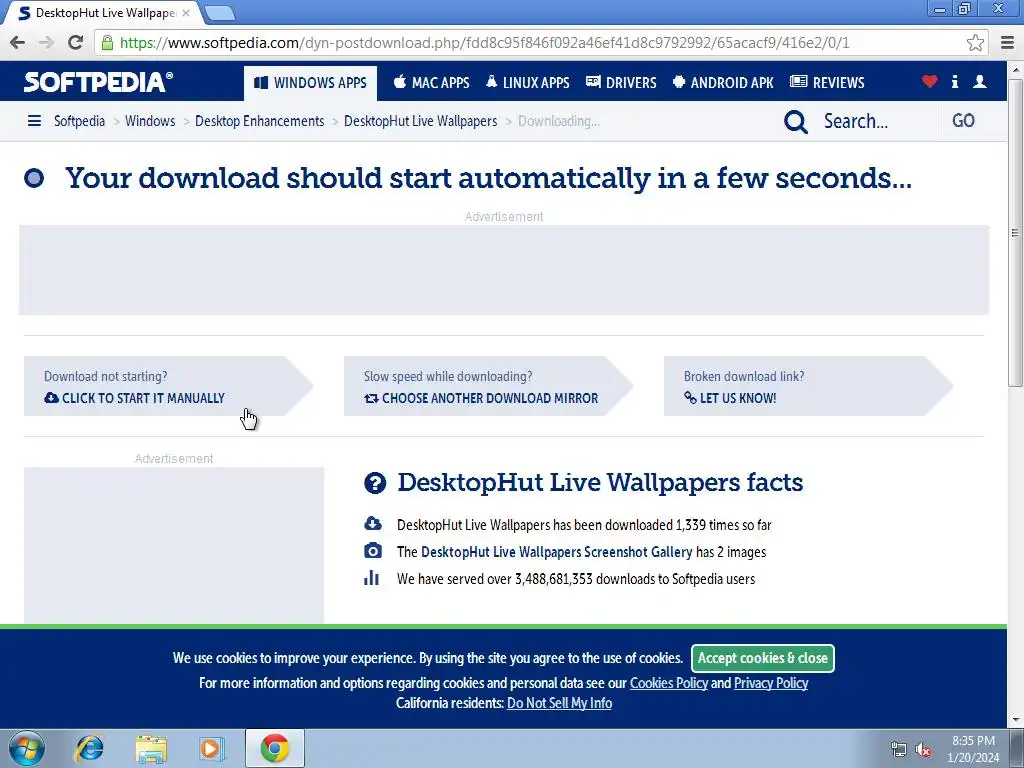Click the 'Downloading...' breadcrumb text
Viewport: 1024px width, 768px height.
tap(558, 121)
